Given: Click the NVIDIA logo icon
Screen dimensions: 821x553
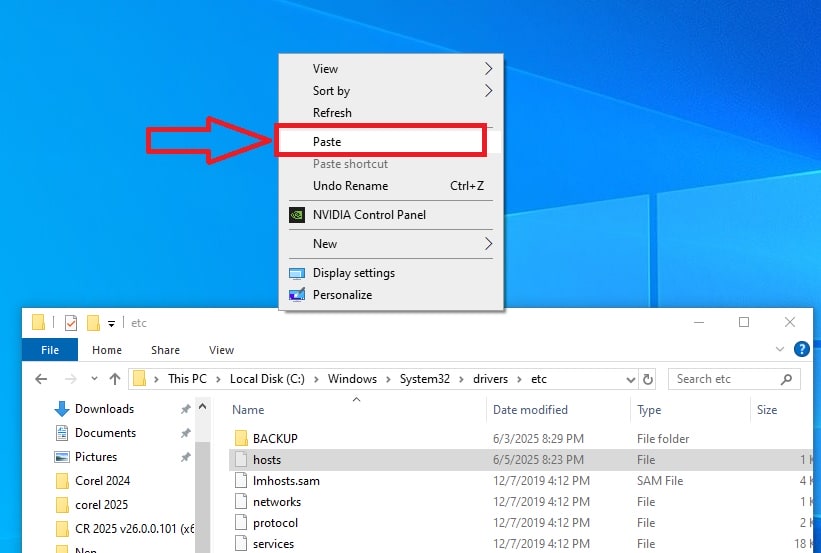Looking at the screenshot, I should (297, 215).
